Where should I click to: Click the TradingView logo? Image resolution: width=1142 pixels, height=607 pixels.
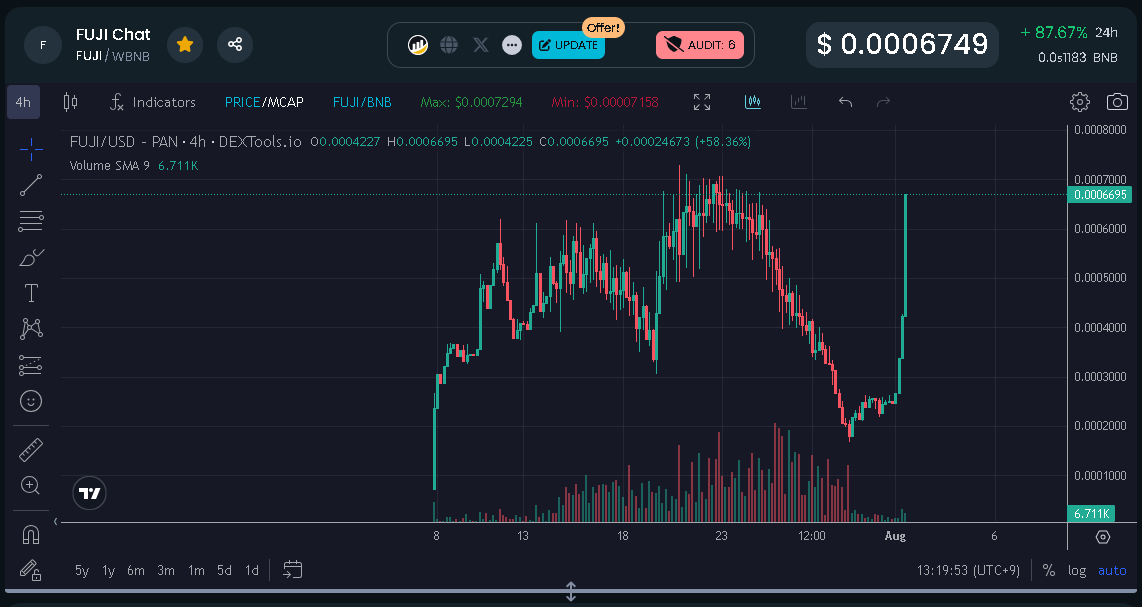pyautogui.click(x=90, y=493)
